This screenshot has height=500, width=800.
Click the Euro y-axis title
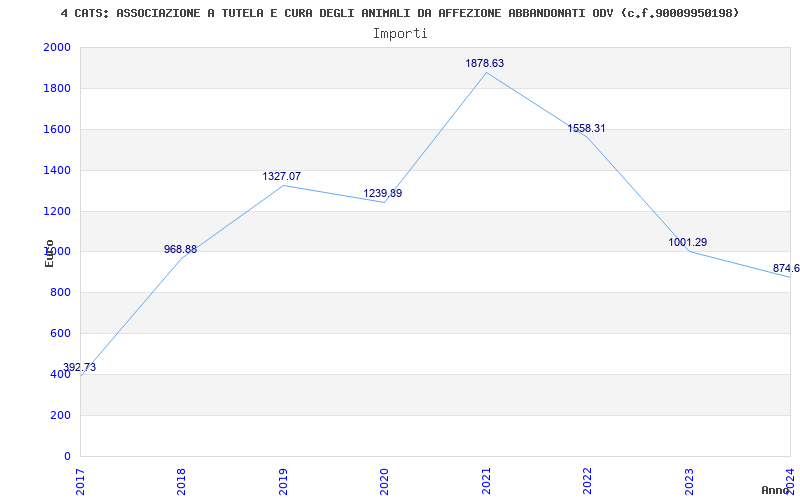coord(49,253)
